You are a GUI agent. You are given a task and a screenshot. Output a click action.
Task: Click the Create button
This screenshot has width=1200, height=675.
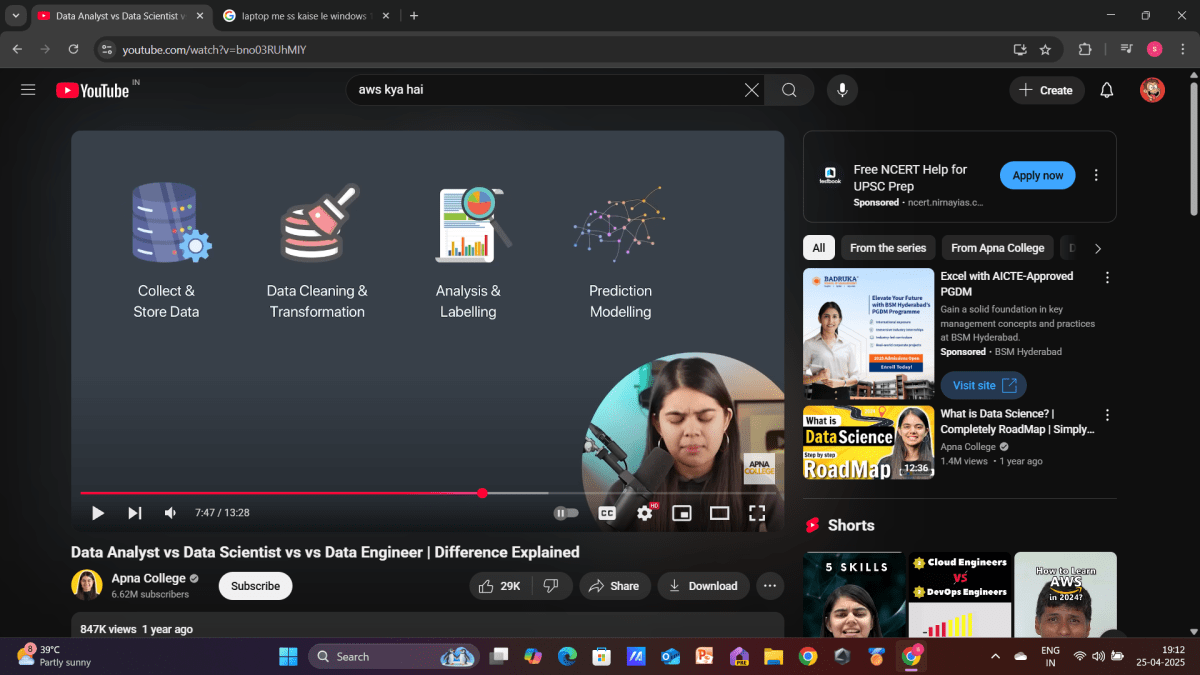[1046, 90]
